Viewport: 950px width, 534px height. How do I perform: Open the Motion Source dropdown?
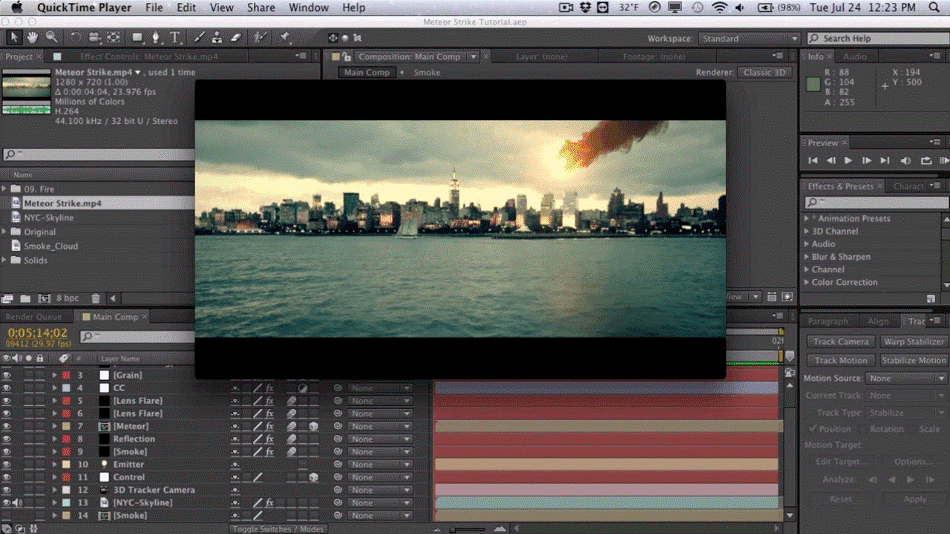(905, 378)
